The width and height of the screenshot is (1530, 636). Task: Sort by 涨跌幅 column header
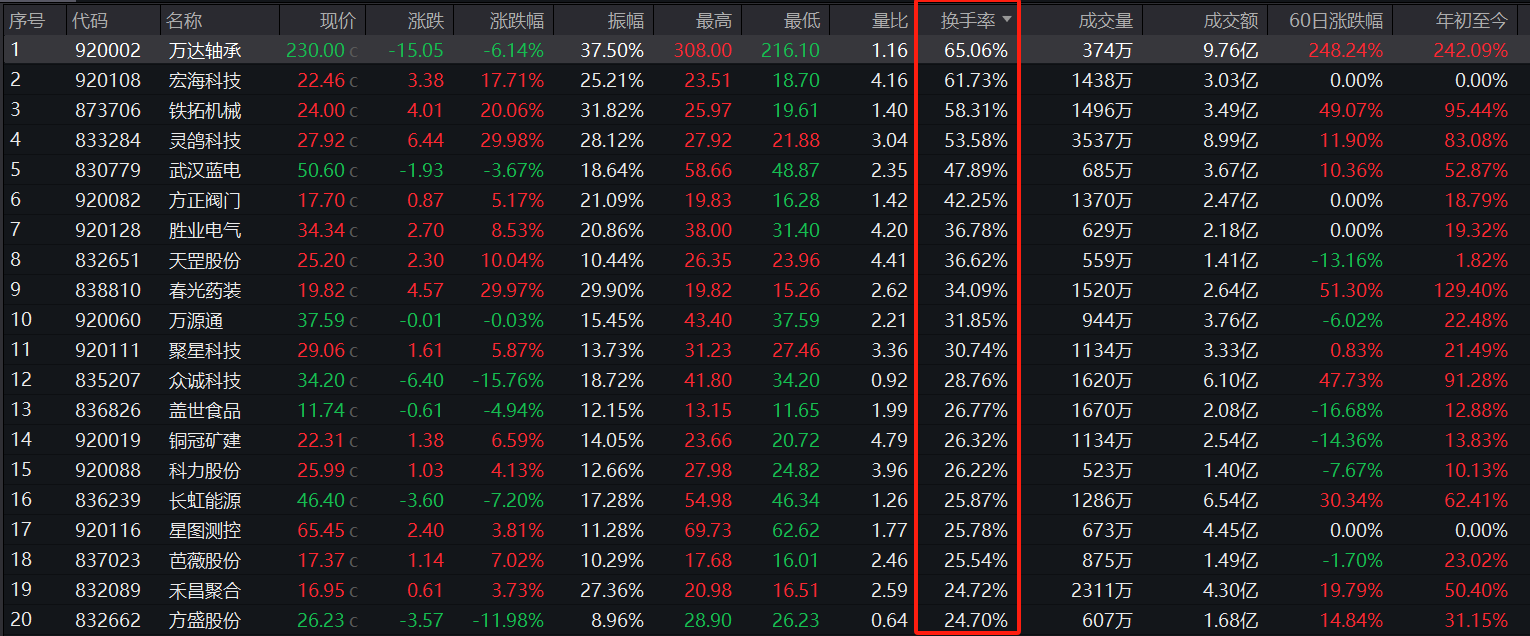[x=517, y=20]
